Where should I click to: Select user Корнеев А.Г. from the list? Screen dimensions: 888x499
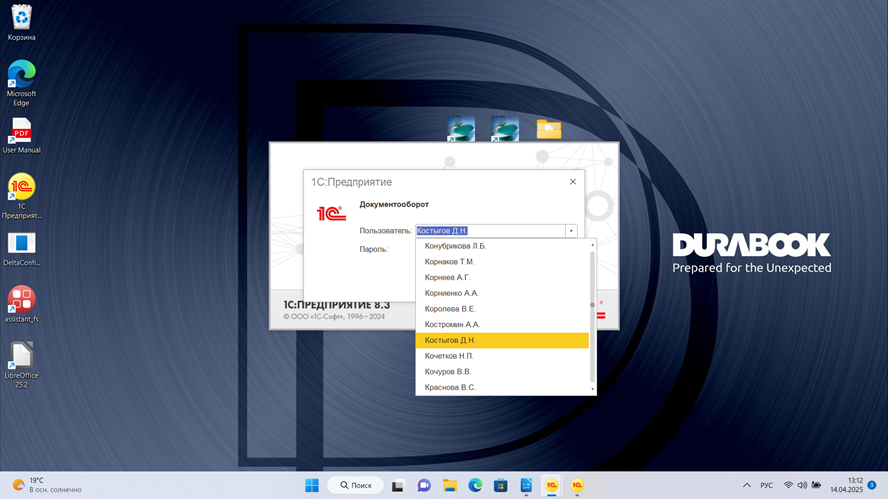coord(502,278)
